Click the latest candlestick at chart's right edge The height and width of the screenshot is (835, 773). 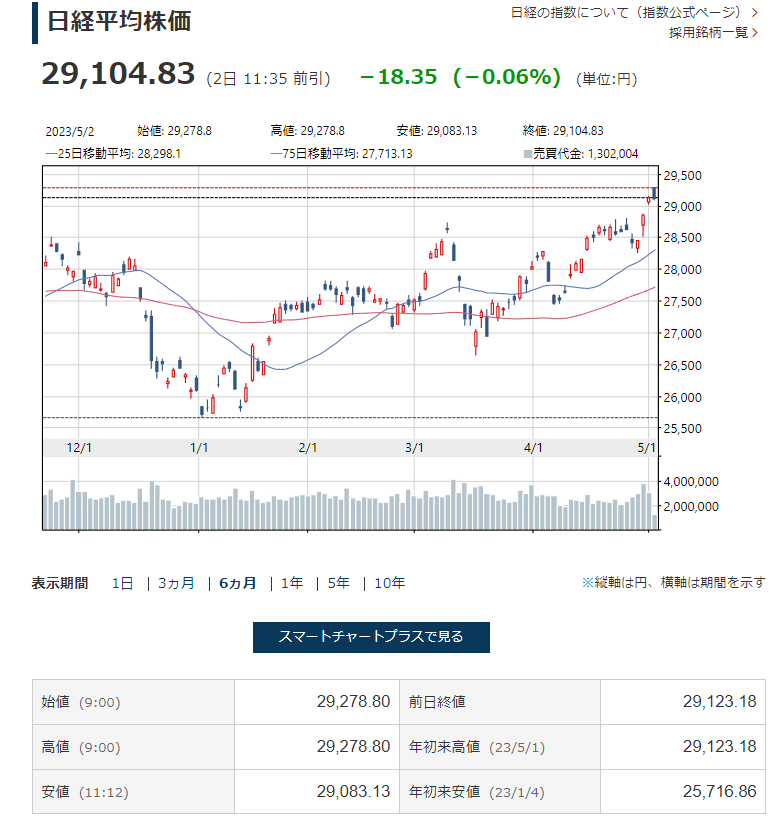[x=654, y=193]
